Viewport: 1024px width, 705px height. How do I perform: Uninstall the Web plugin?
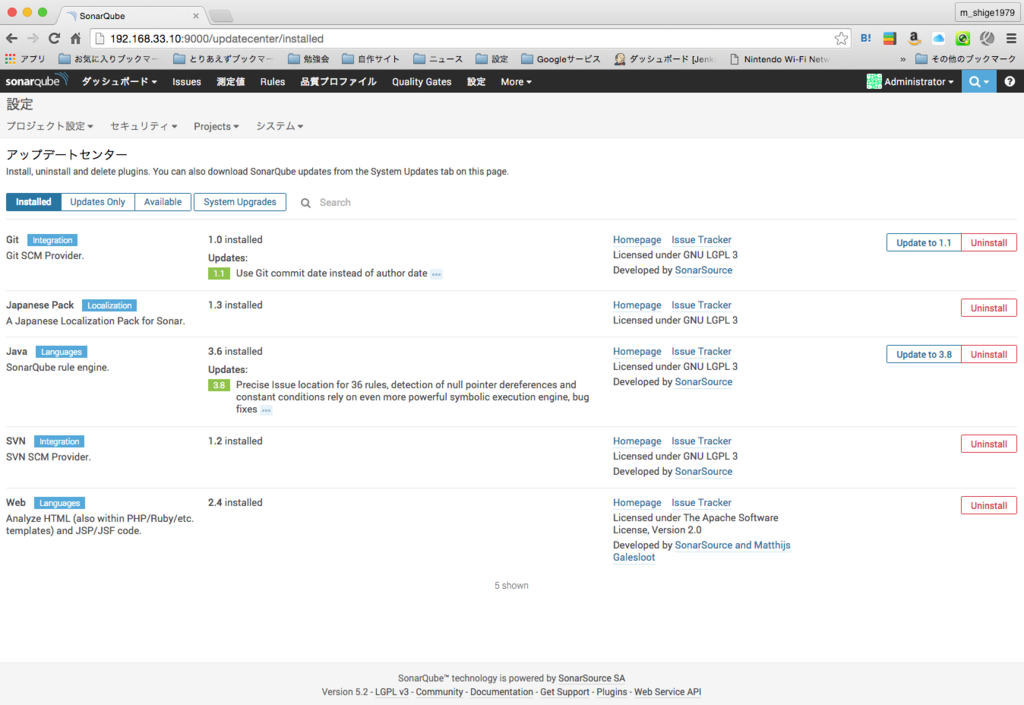(x=989, y=505)
